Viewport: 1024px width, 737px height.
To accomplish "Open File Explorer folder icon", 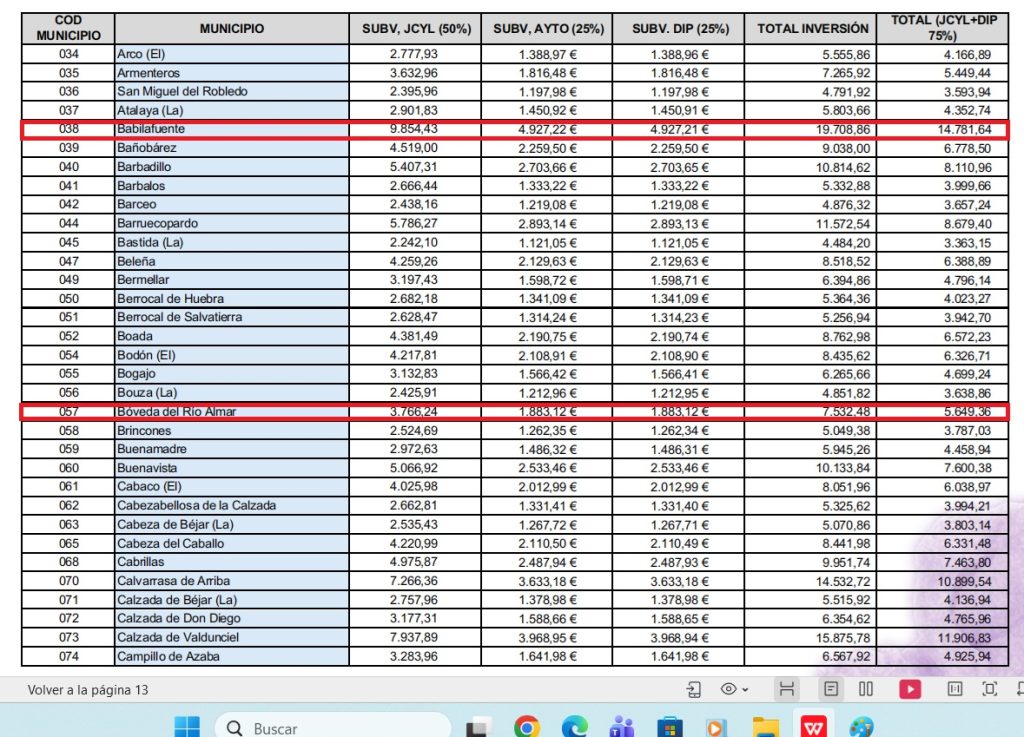I will pos(765,728).
